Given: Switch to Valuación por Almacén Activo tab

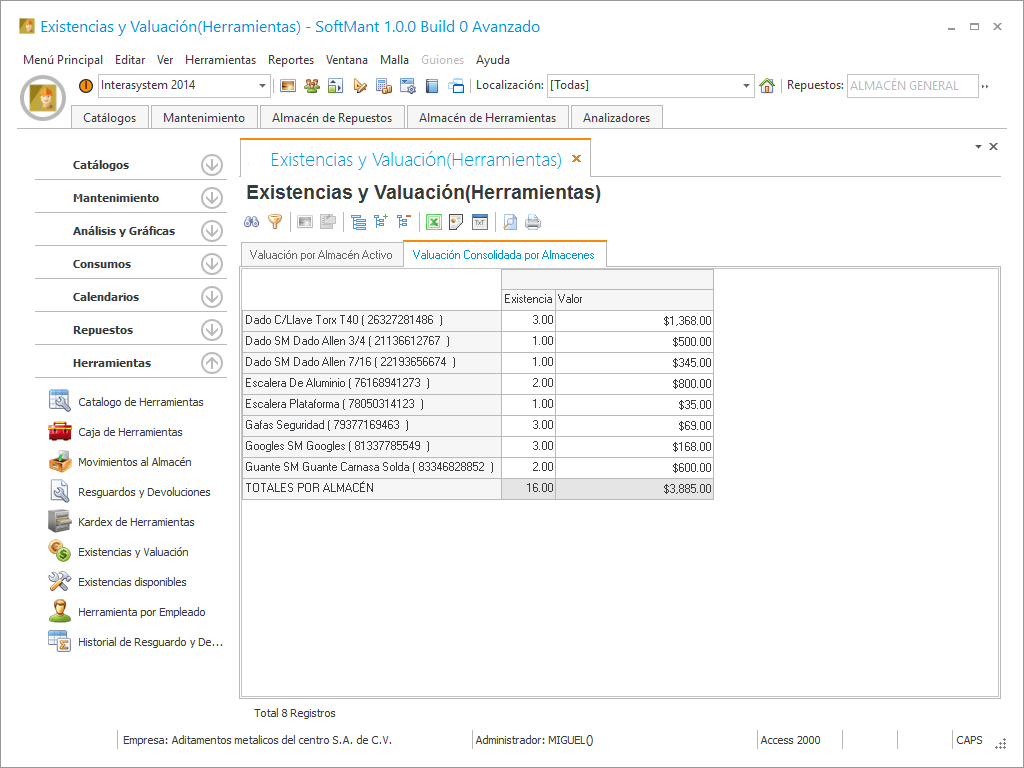Looking at the screenshot, I should pyautogui.click(x=321, y=255).
